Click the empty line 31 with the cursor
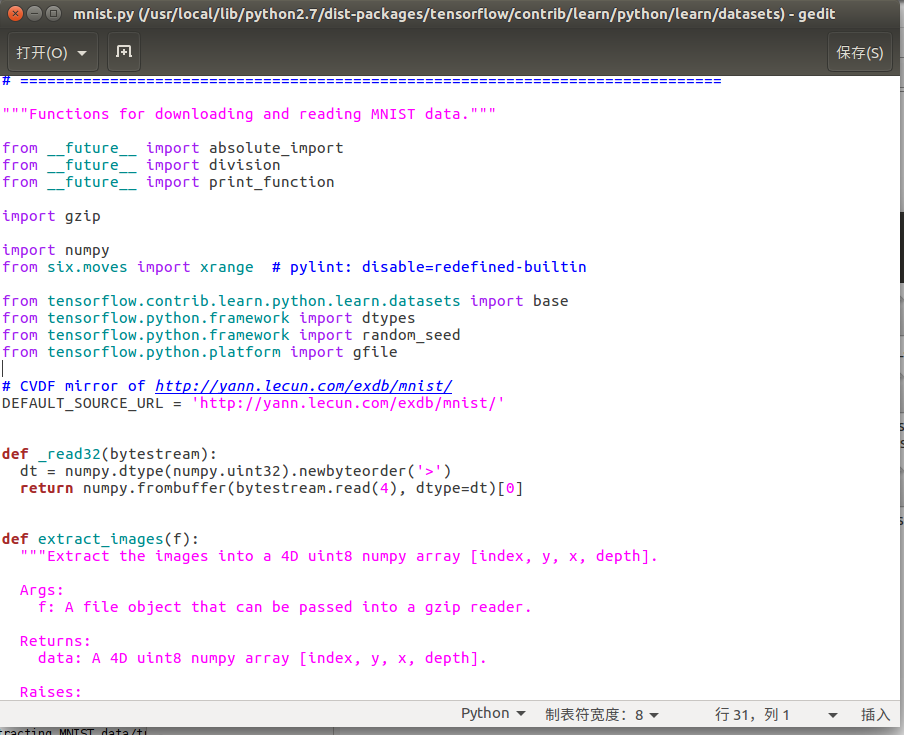 click(x=450, y=369)
